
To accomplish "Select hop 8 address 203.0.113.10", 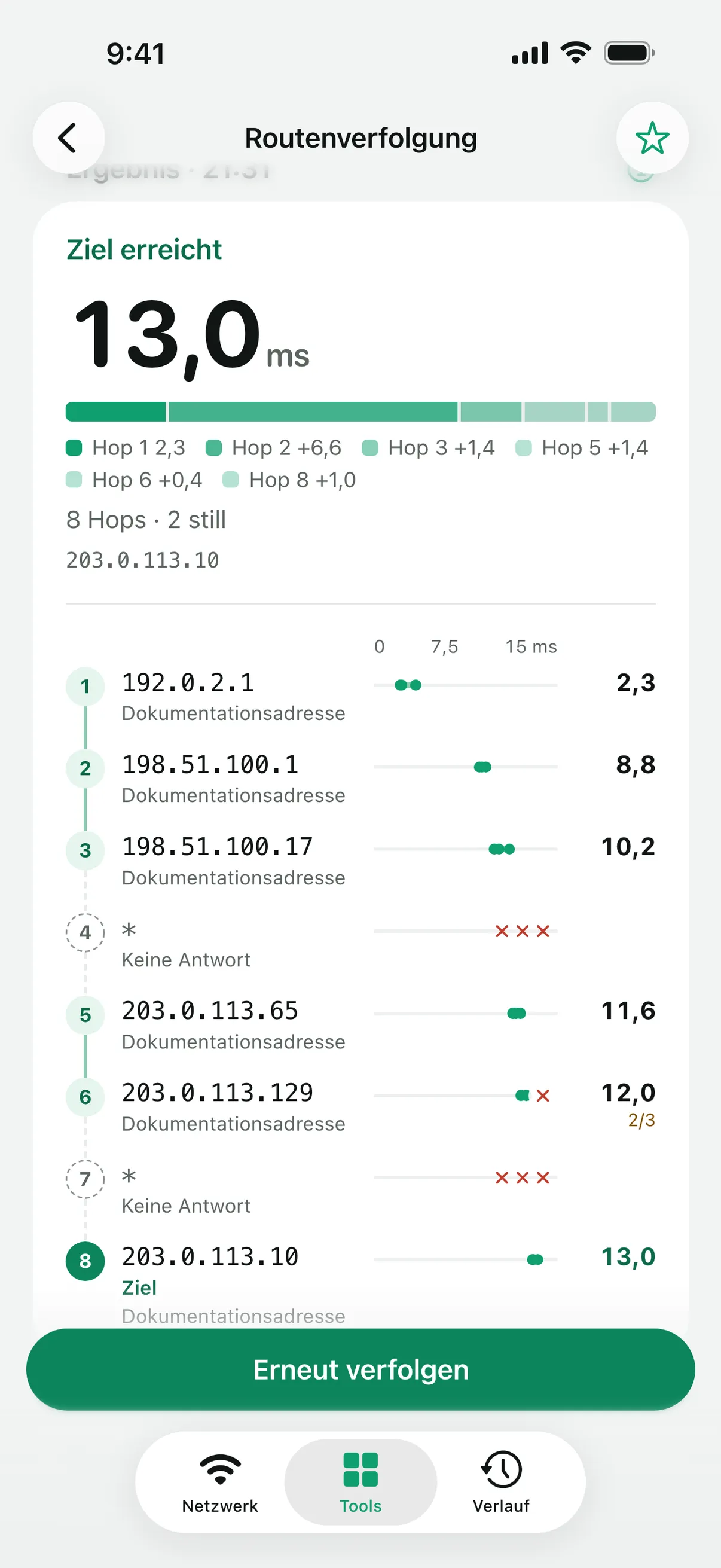I will point(210,1257).
